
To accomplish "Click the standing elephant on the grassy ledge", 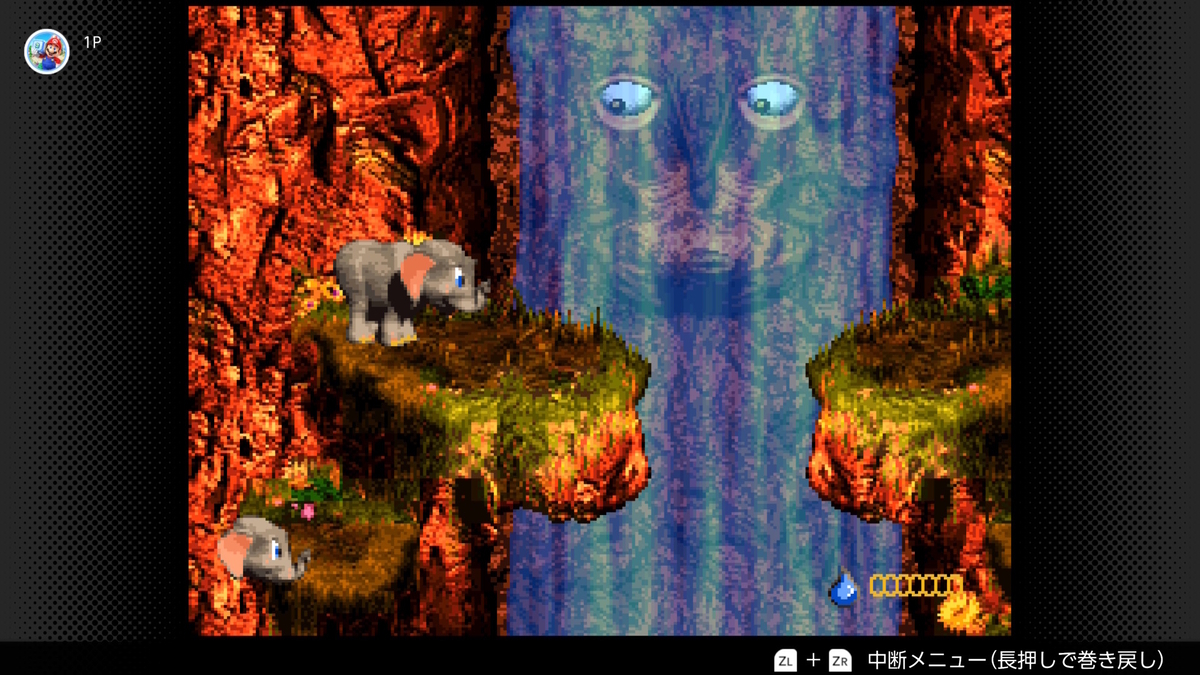I will click(411, 291).
